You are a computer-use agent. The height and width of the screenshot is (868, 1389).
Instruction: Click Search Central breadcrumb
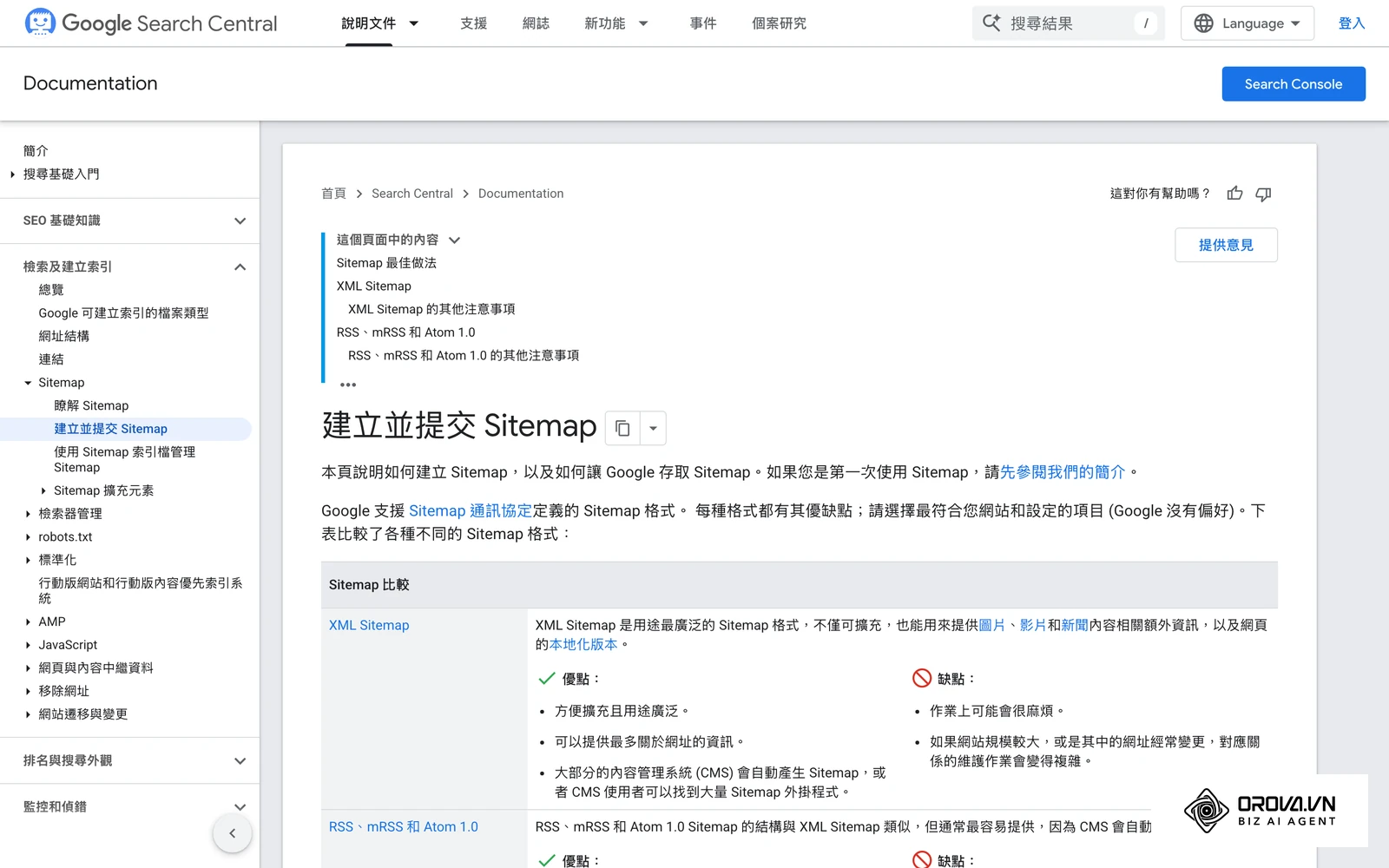[412, 194]
